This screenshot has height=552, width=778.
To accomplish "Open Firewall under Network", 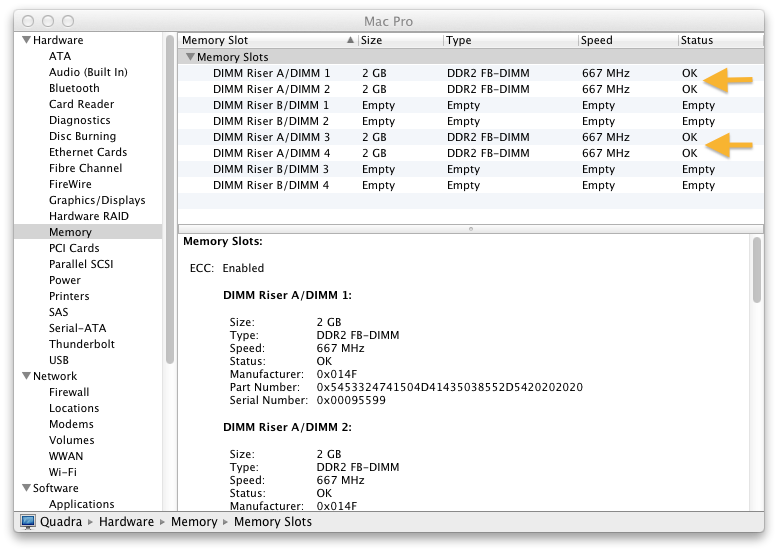I will tap(69, 392).
